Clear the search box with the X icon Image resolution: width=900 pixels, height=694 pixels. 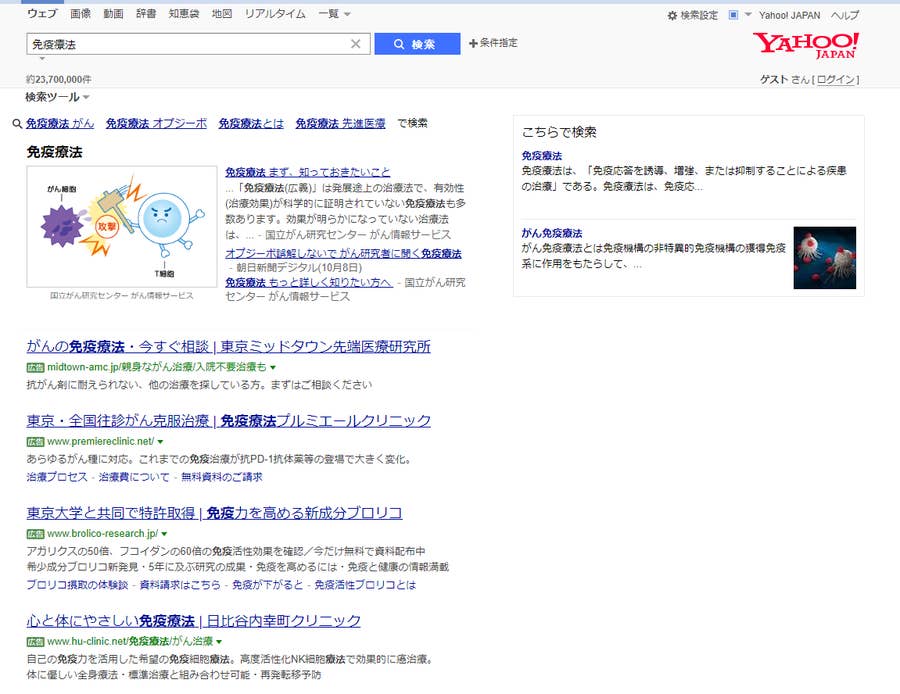click(355, 44)
